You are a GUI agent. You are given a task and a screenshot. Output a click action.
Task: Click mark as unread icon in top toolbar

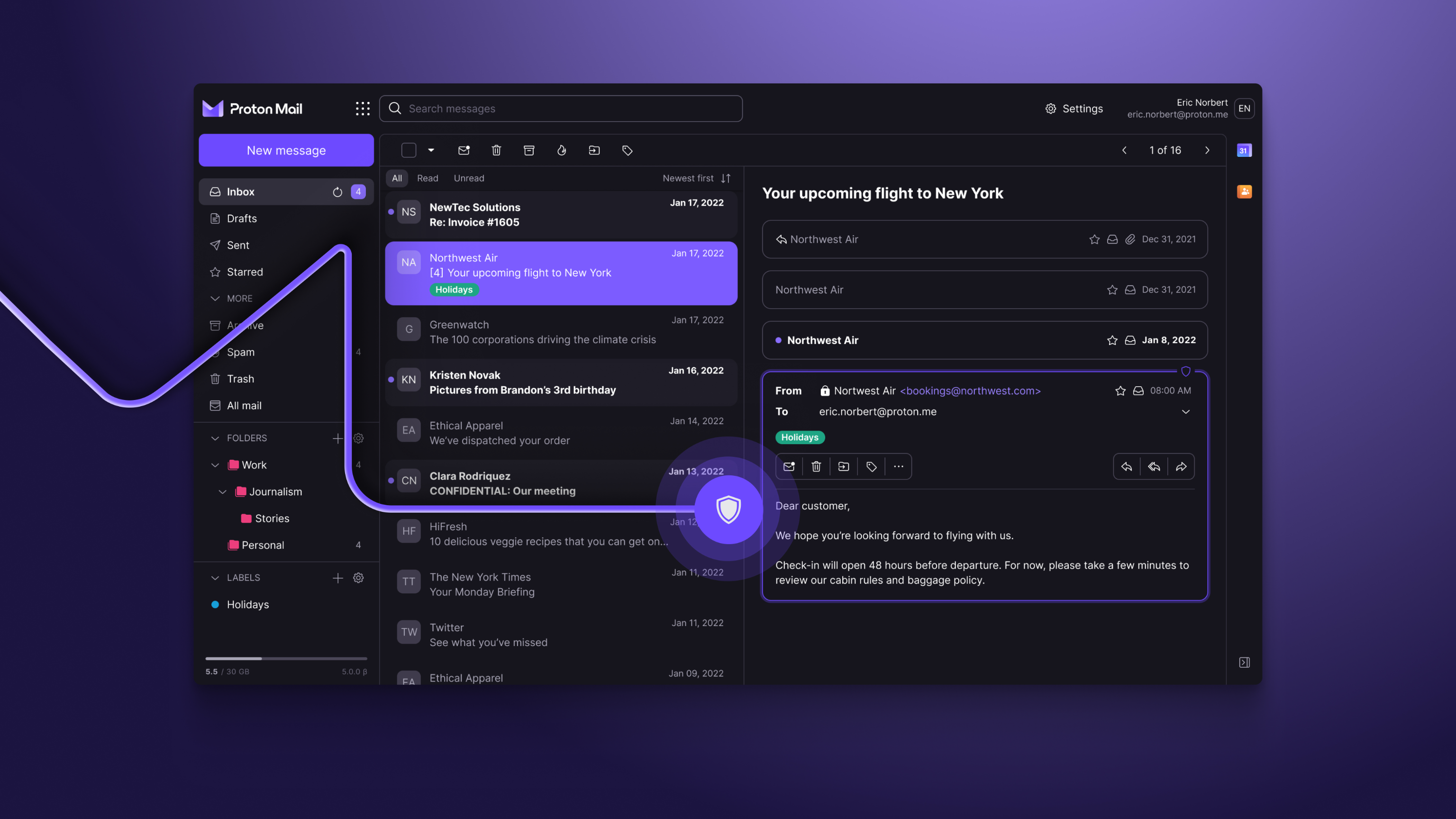pyautogui.click(x=464, y=150)
